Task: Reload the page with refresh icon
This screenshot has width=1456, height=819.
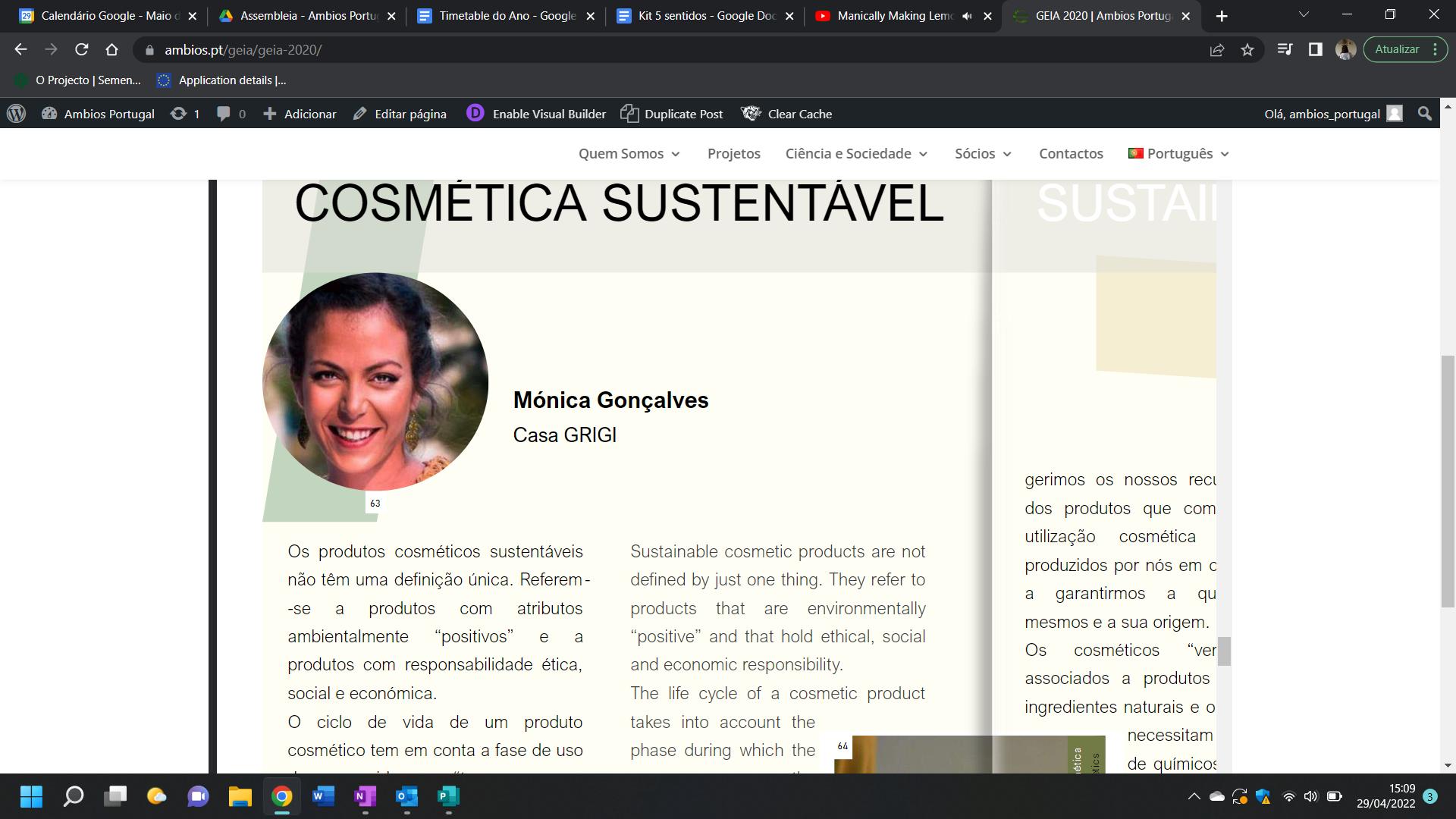Action: point(81,50)
